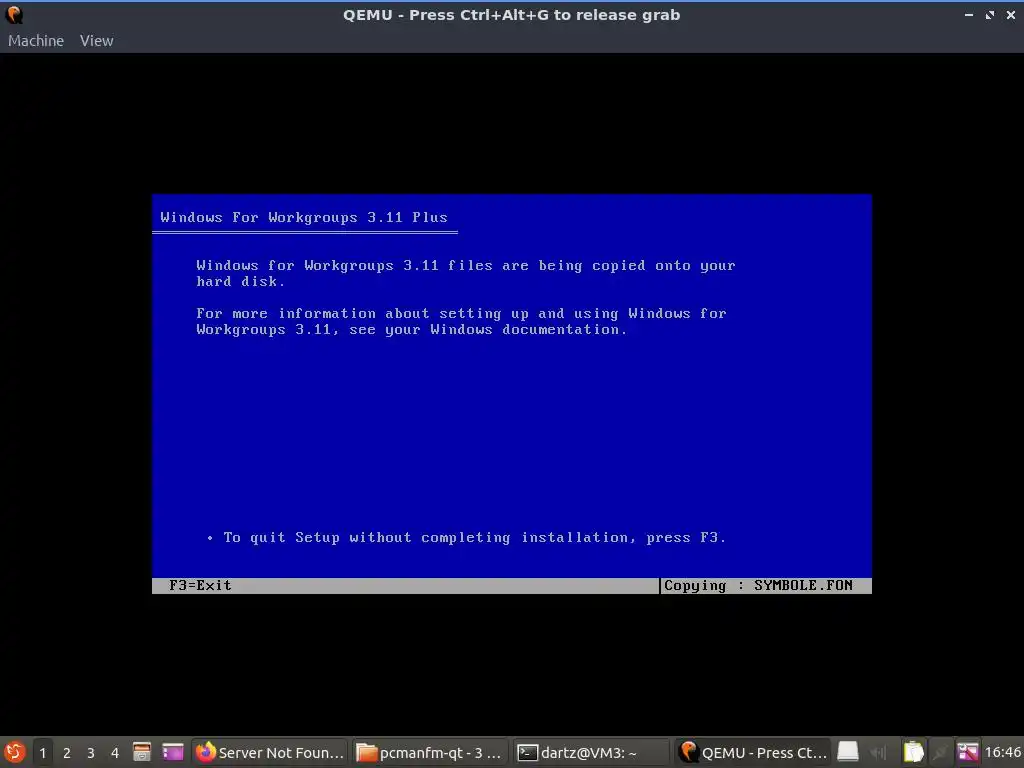Click the purple show-desktop panel icon
This screenshot has width=1024, height=768.
173,752
